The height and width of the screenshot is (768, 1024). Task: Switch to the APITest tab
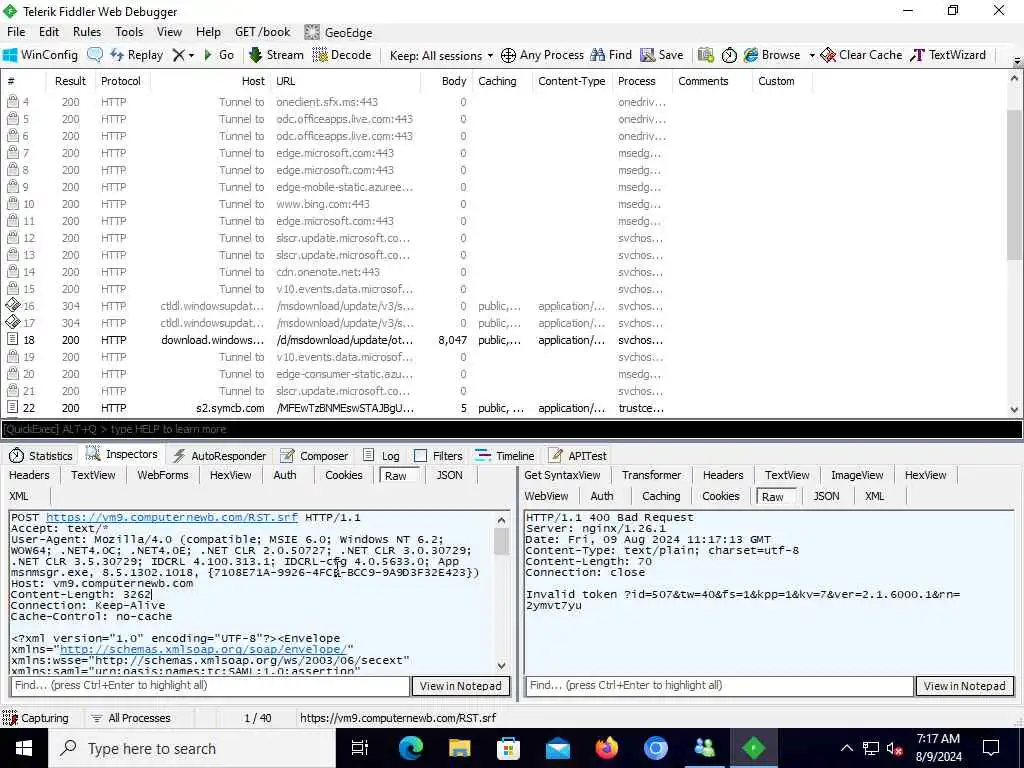578,456
